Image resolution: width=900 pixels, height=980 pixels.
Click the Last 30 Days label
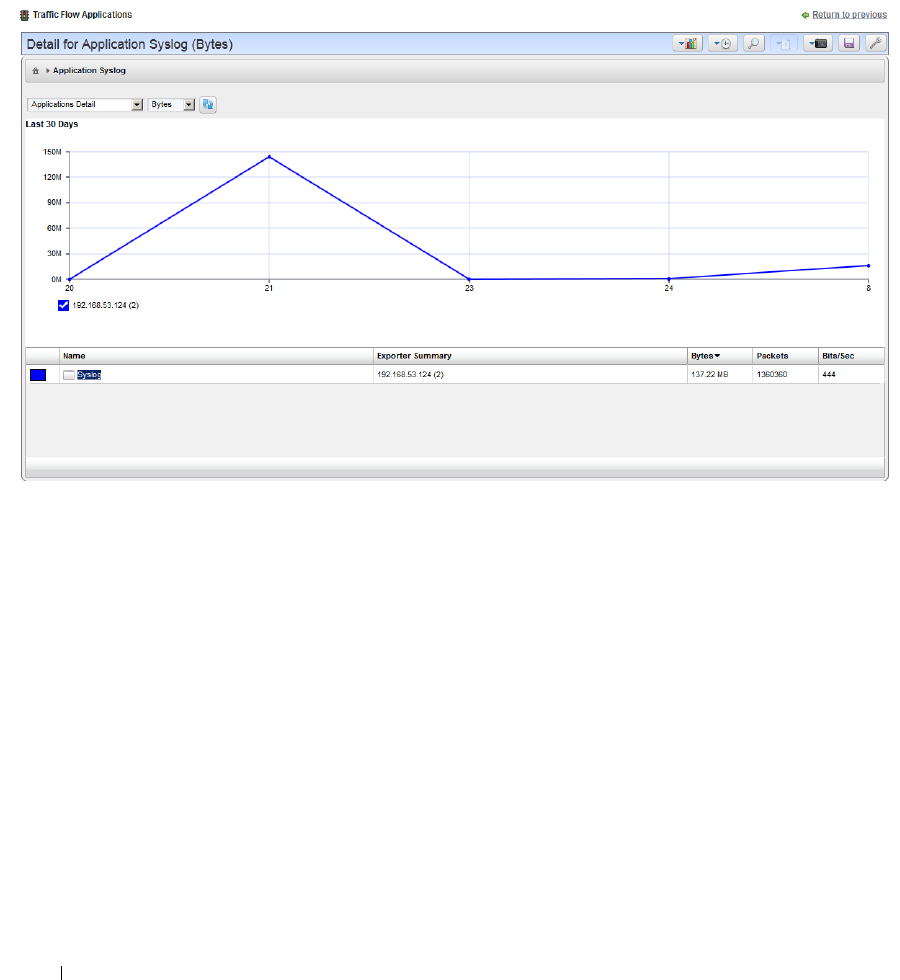[52, 124]
